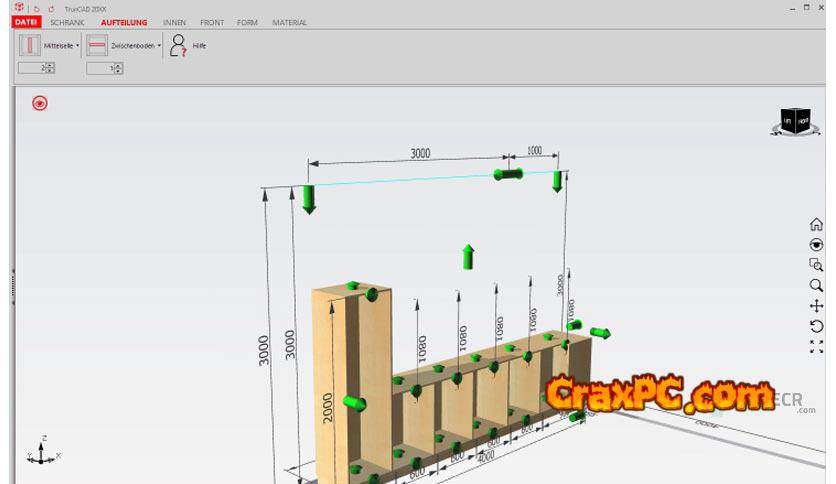This screenshot has height=484, width=836.
Task: Click the undo arrow in title bar
Action: [x=37, y=8]
